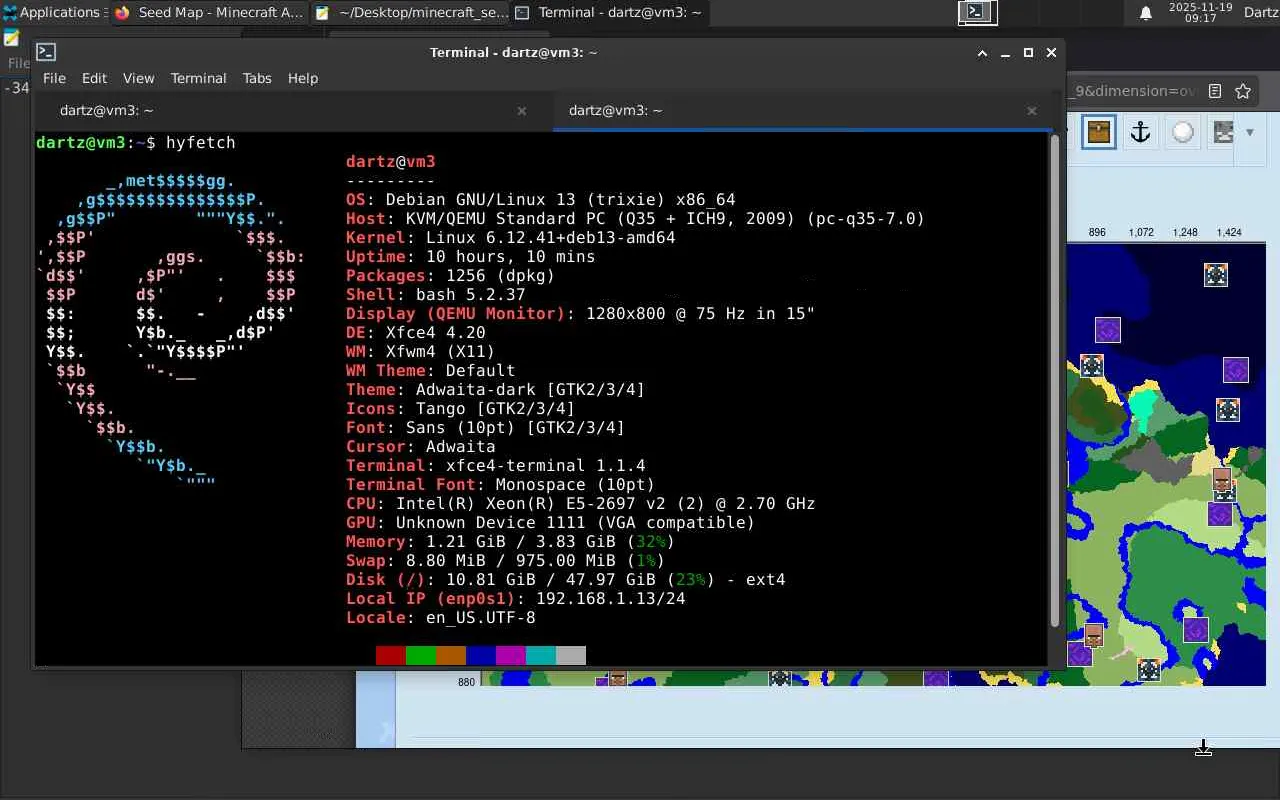Click the 'Local IP (enp0s1): 192.168.1.13/24' line
This screenshot has height=800, width=1280.
pos(515,599)
